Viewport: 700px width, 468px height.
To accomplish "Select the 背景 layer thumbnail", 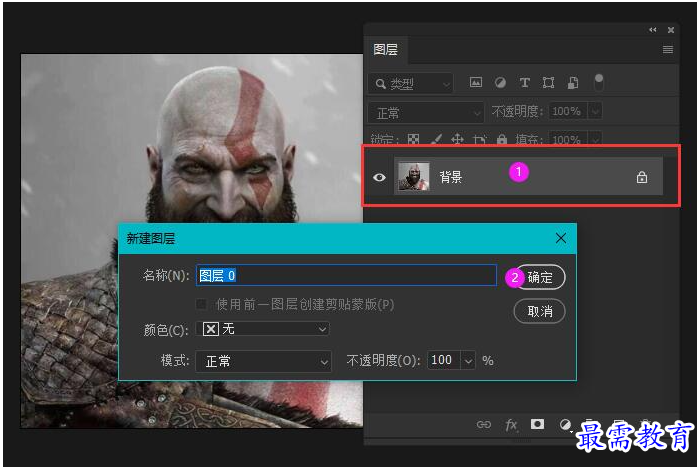I will click(x=413, y=177).
